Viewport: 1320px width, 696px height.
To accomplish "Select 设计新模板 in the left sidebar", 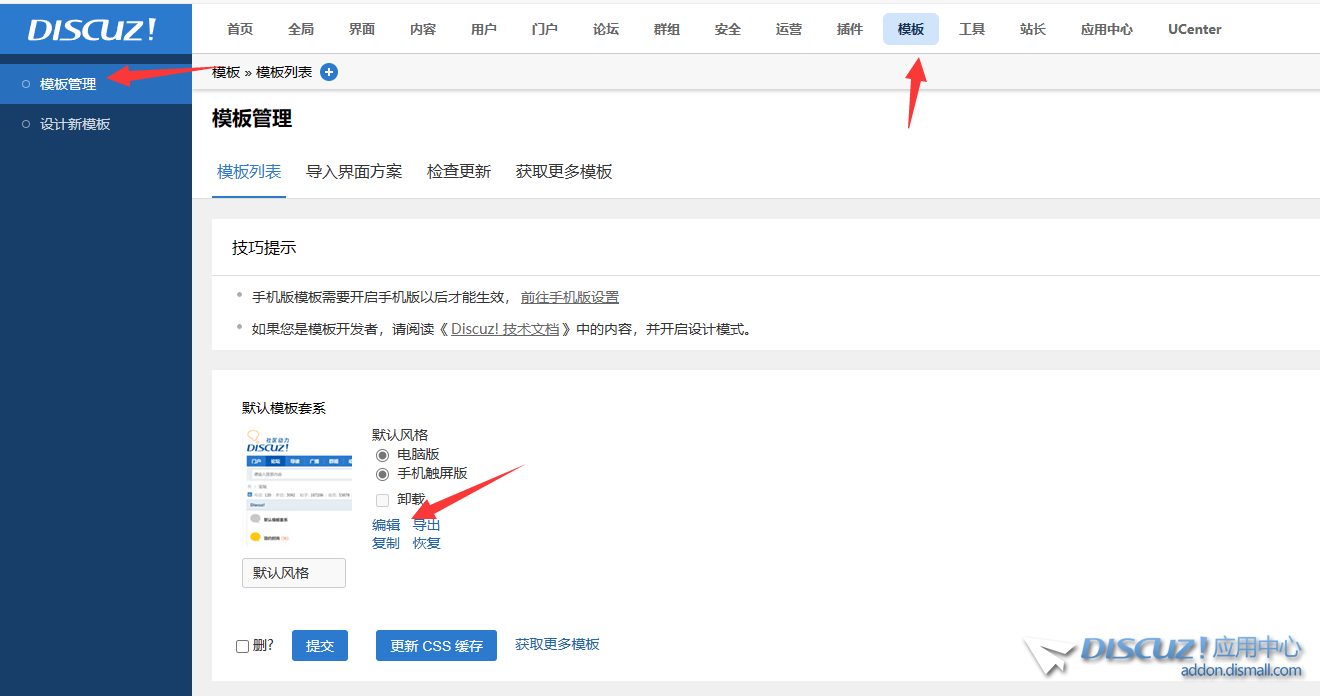I will pyautogui.click(x=96, y=124).
